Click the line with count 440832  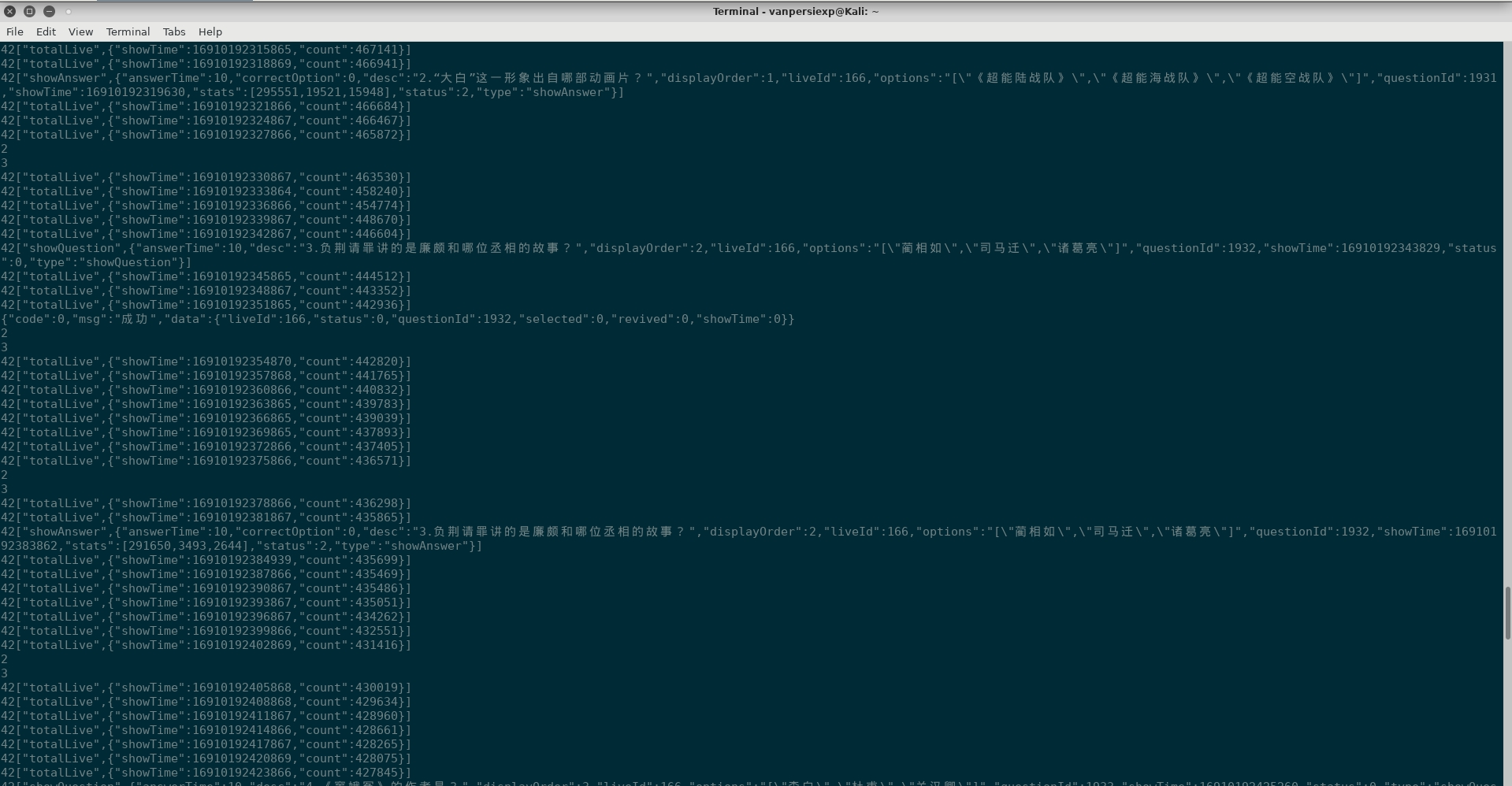click(x=206, y=390)
